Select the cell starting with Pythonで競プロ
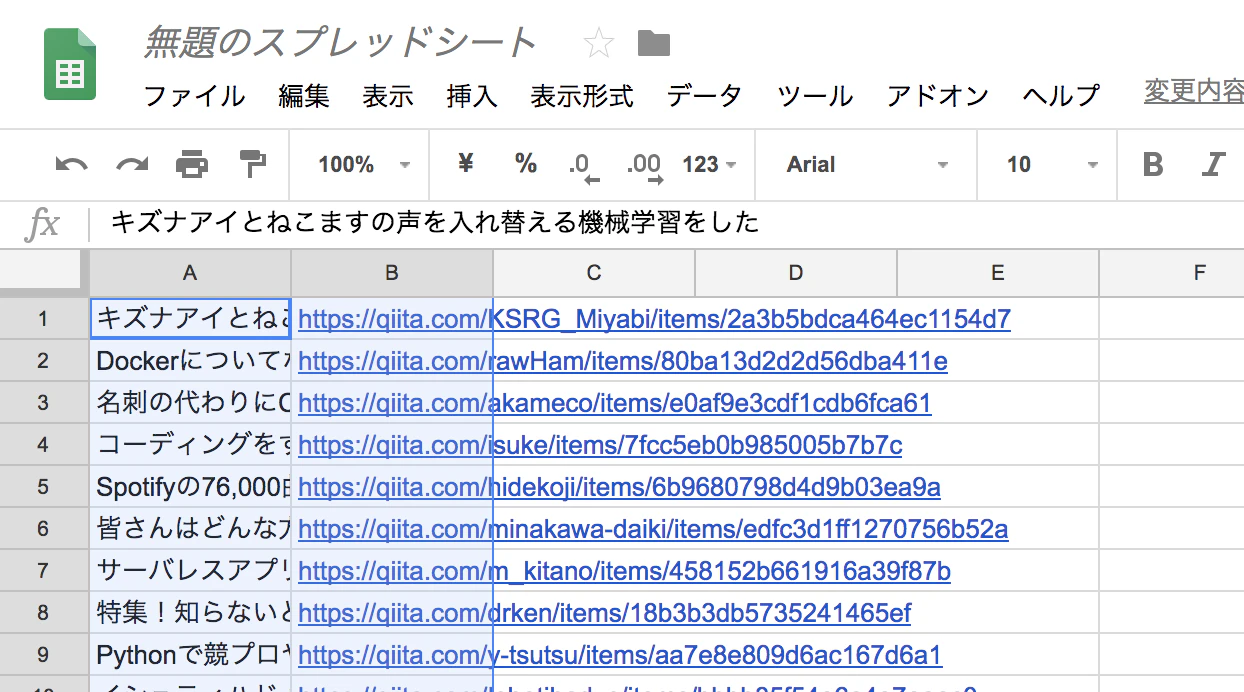1244x692 pixels. 191,655
